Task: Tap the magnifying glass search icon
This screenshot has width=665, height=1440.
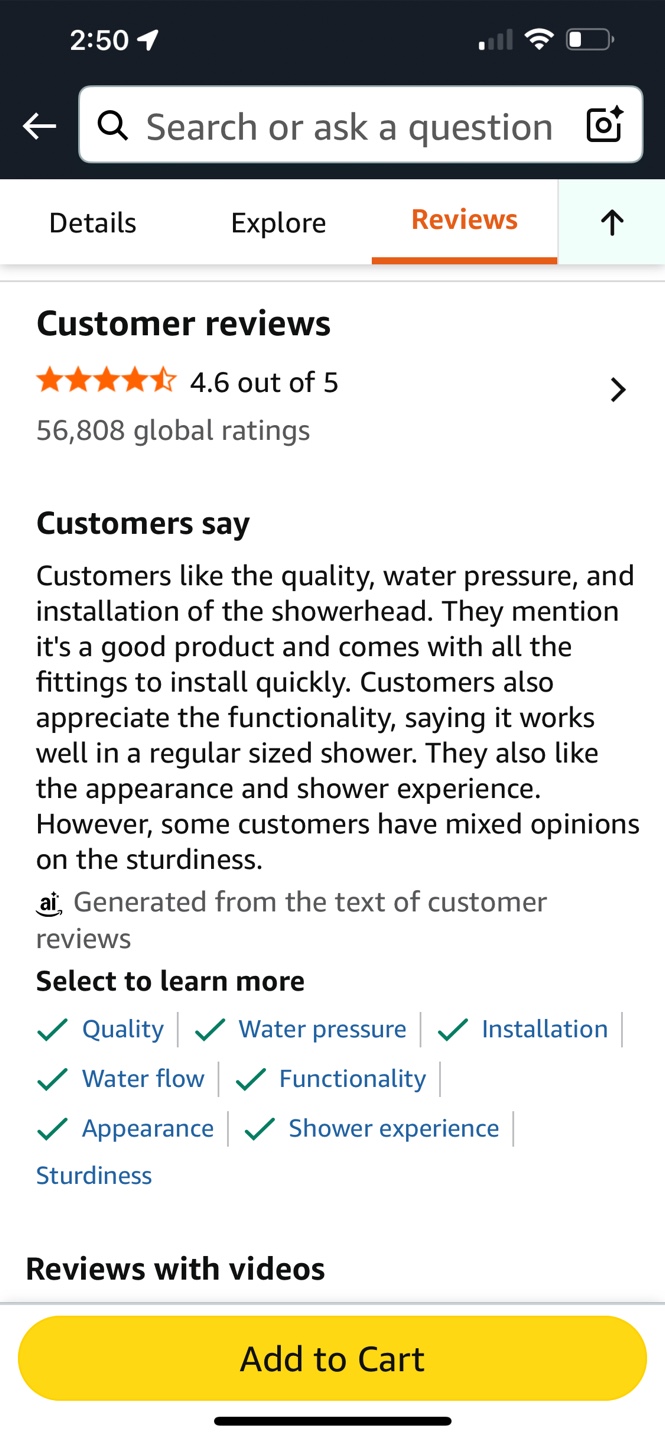Action: pos(112,125)
